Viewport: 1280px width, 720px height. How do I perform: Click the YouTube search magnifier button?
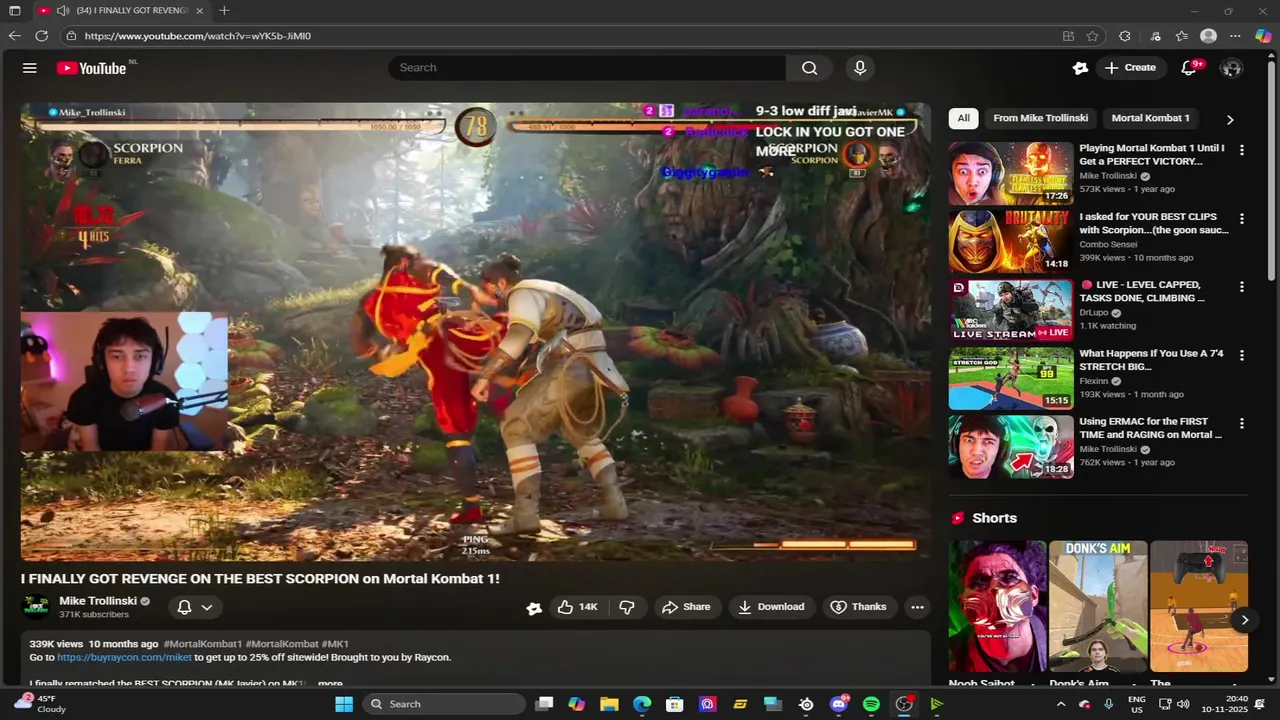(x=809, y=68)
